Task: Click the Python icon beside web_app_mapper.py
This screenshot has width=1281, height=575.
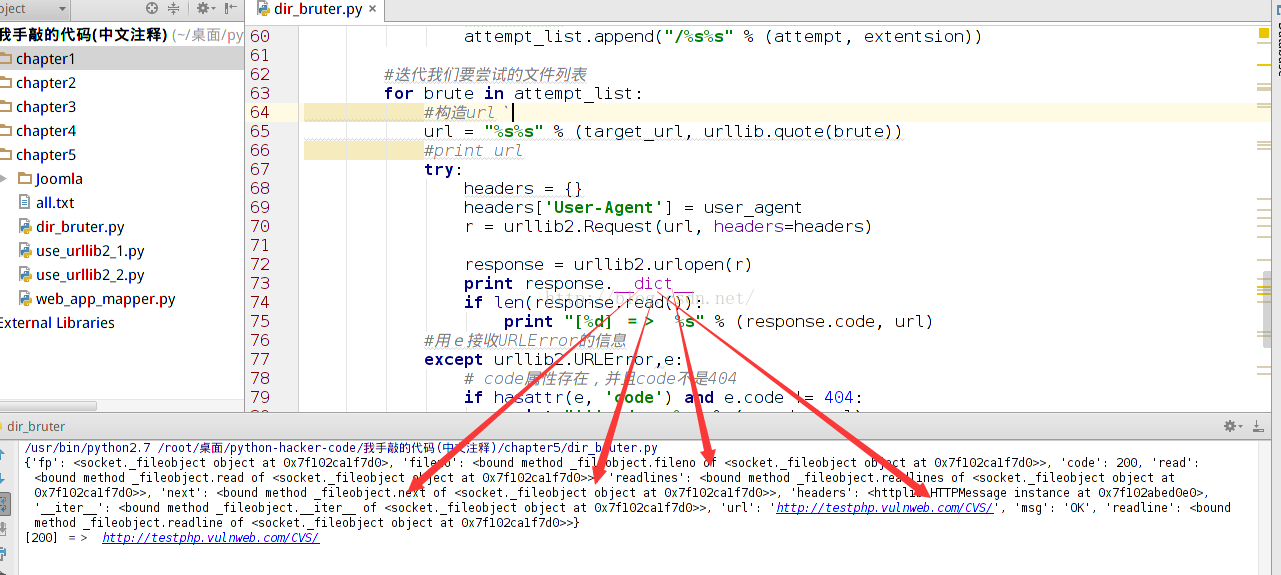Action: tap(25, 299)
